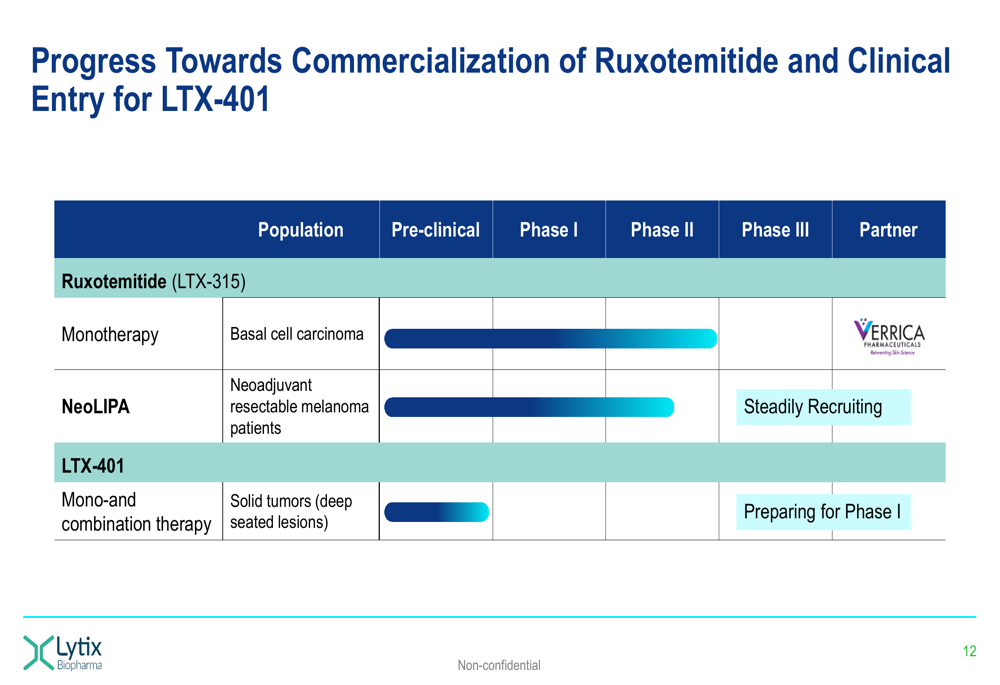Viewport: 1000px width, 685px height.
Task: Select the Phase I column header
Action: [548, 230]
